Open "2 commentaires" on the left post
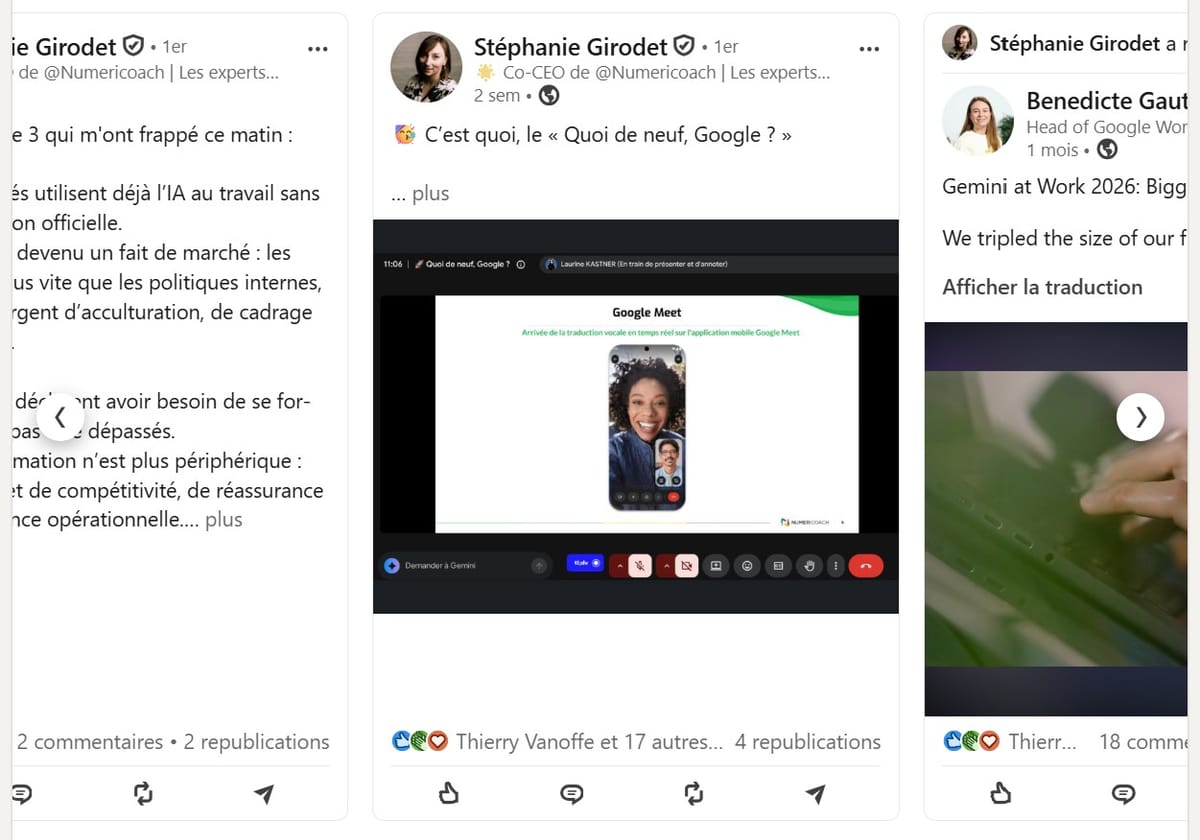The height and width of the screenshot is (840, 1200). (x=90, y=742)
